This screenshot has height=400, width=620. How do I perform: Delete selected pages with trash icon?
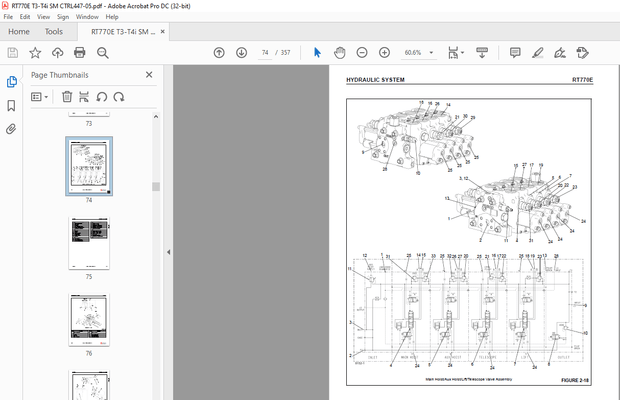click(67, 96)
